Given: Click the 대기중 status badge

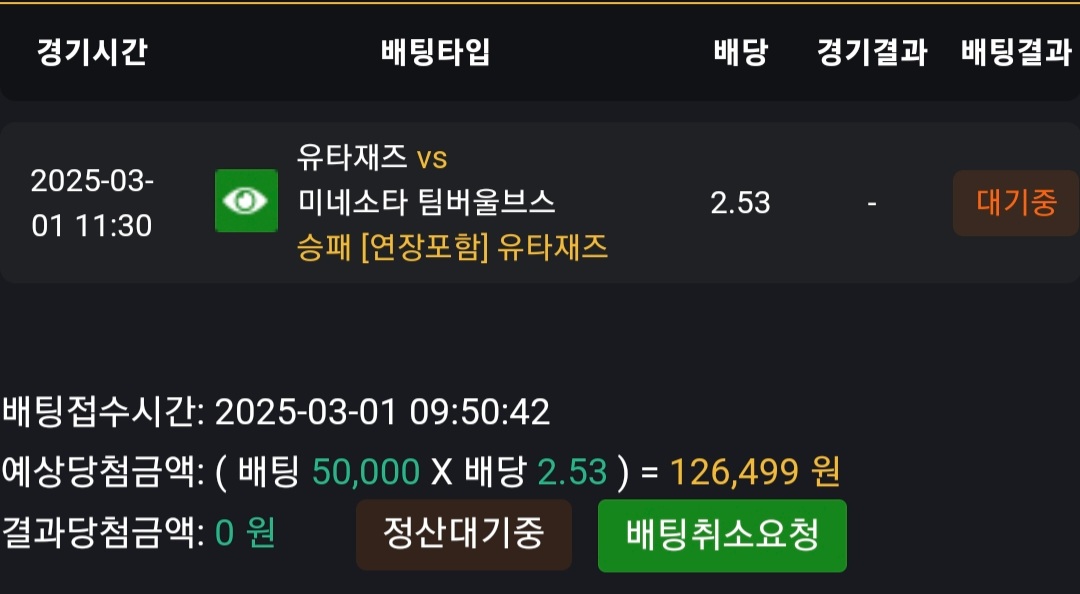Looking at the screenshot, I should click(1015, 203).
